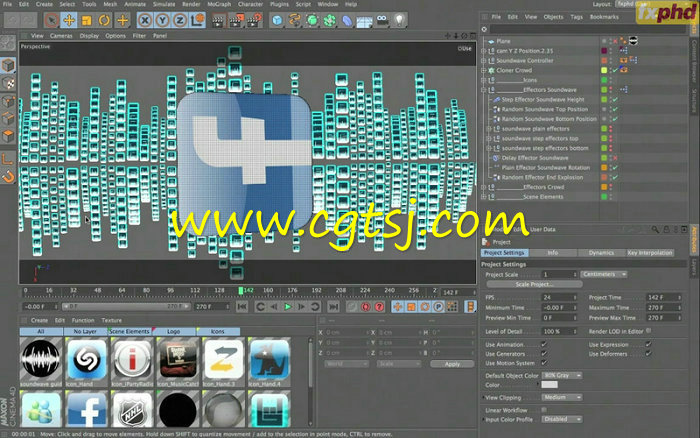This screenshot has width=700, height=438.
Task: Click the Apply button in coordinates
Action: pyautogui.click(x=452, y=364)
